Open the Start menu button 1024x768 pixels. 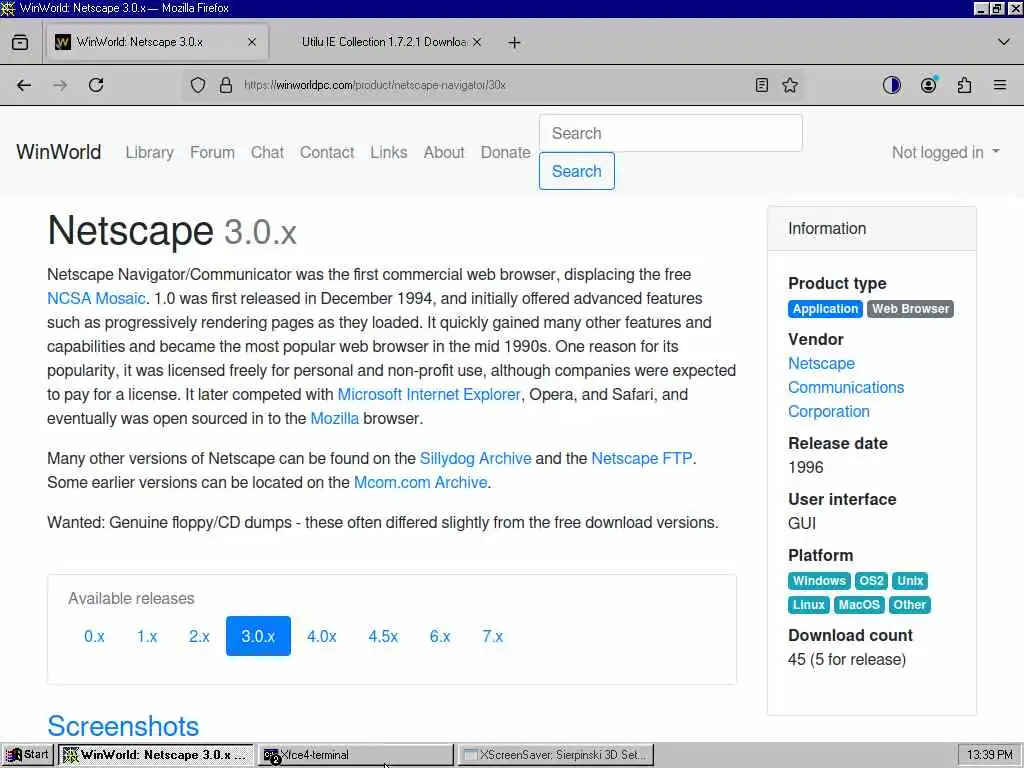point(27,755)
